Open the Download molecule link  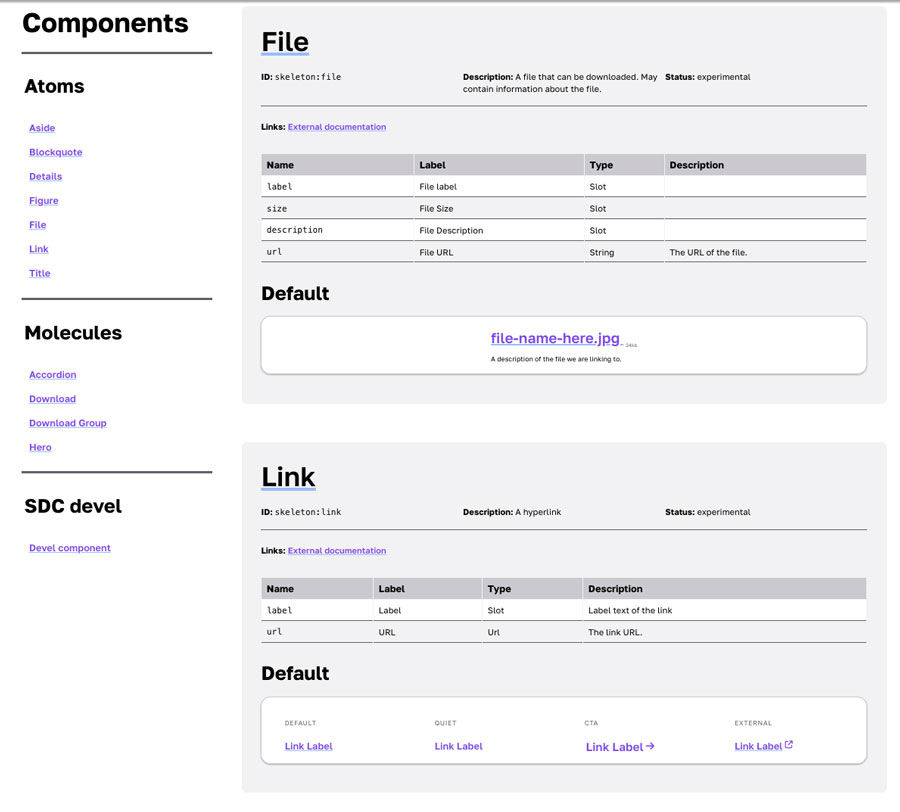pos(52,399)
